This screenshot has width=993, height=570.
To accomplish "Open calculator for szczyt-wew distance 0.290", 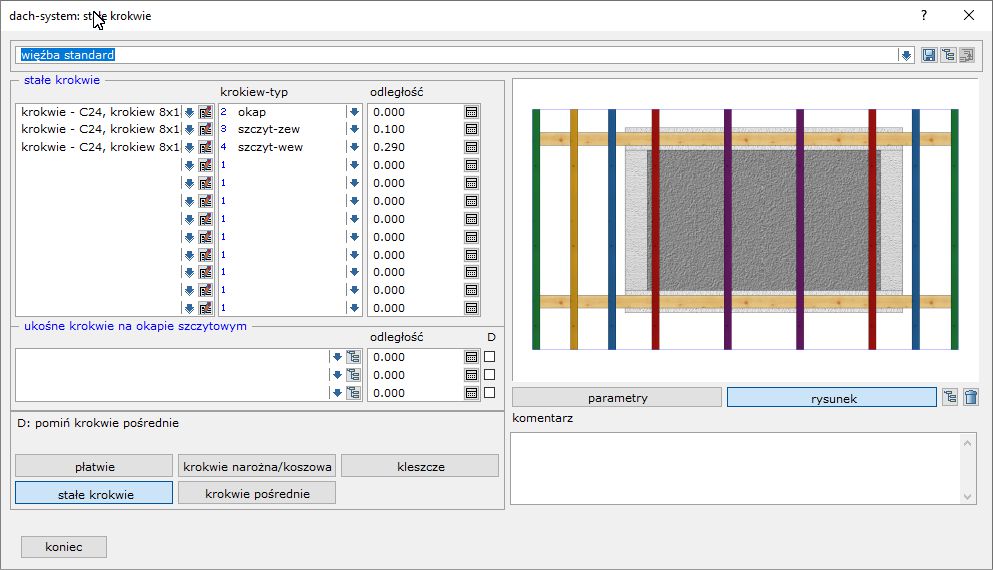I will [471, 147].
